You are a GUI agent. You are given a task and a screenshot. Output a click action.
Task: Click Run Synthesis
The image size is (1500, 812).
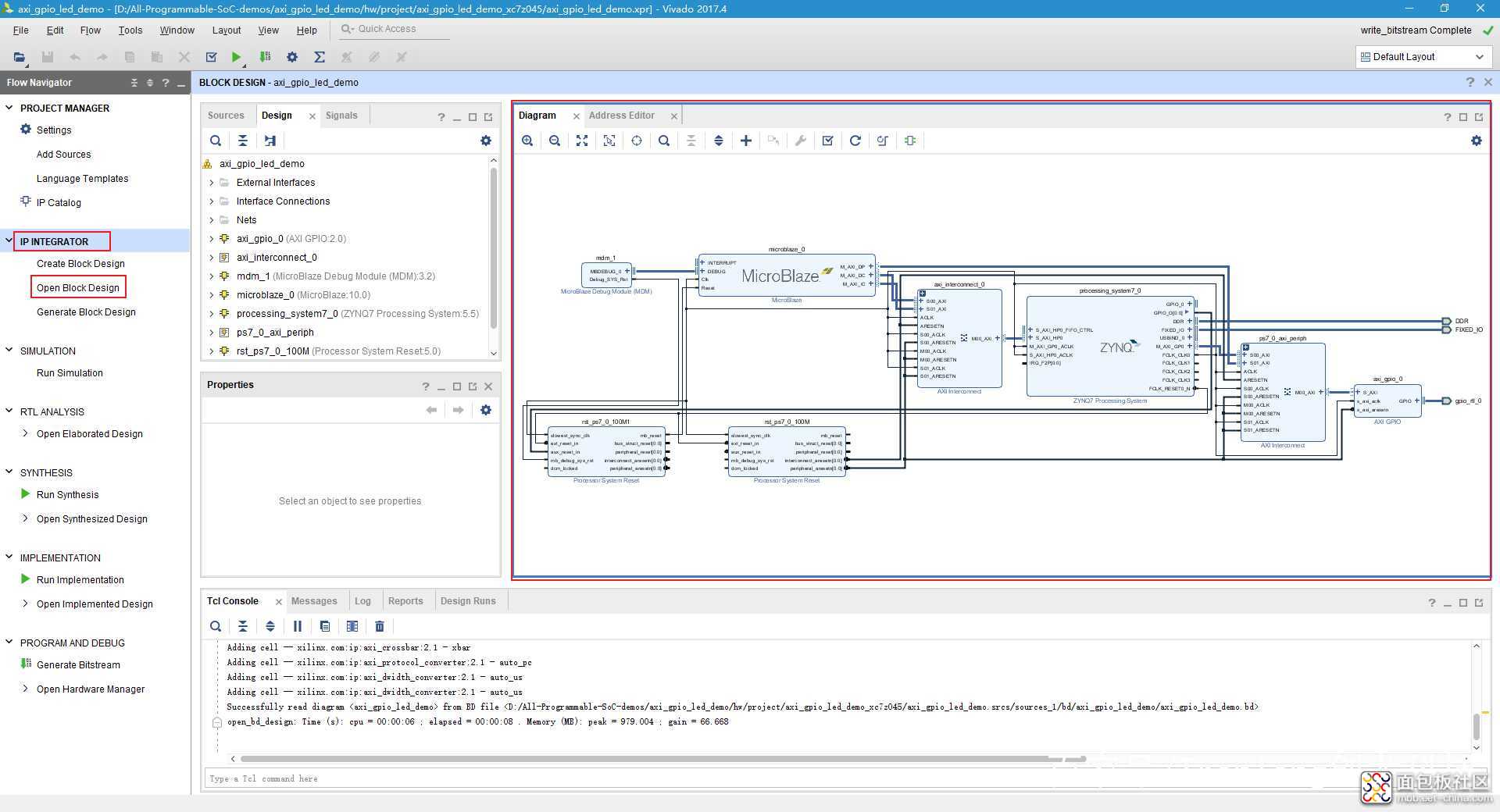pos(67,495)
